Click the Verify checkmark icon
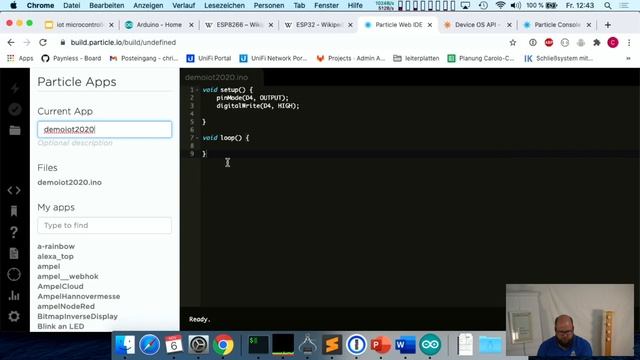The width and height of the screenshot is (640, 360). 15,109
